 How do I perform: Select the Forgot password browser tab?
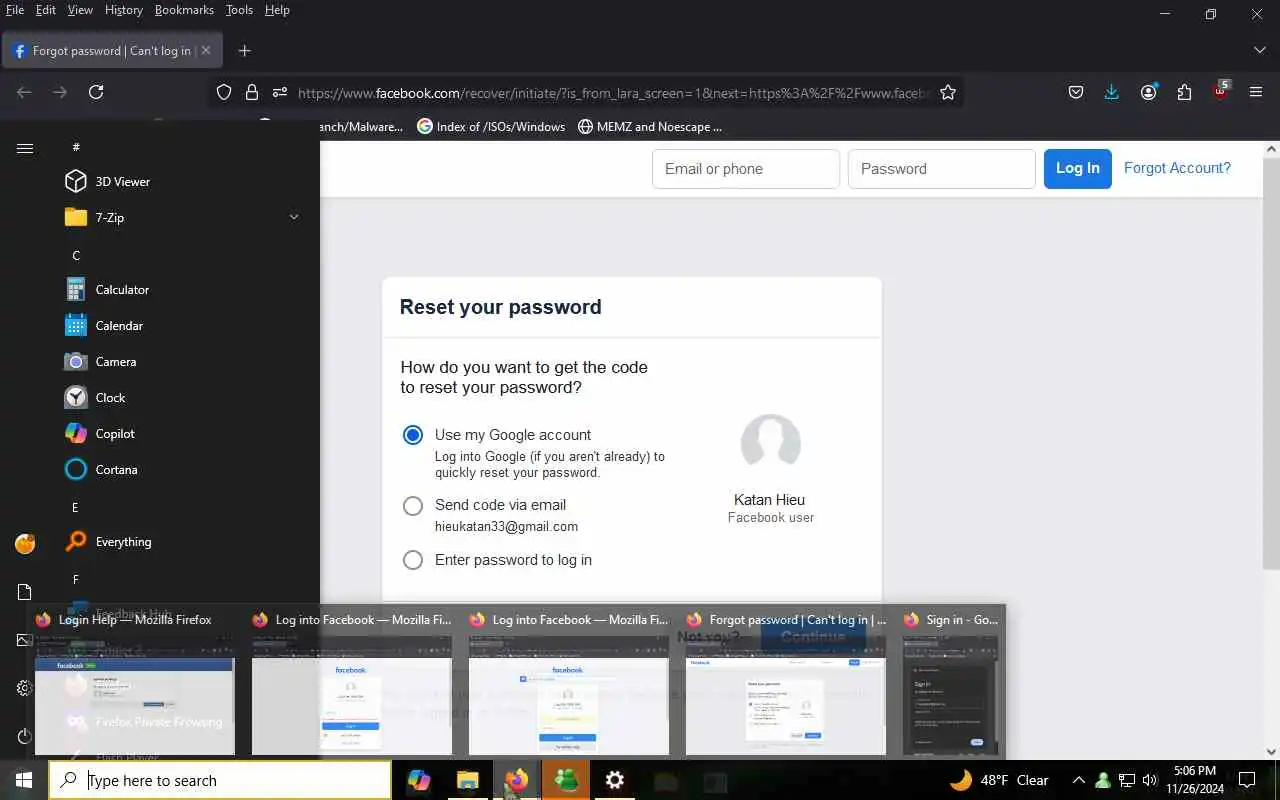click(x=112, y=50)
